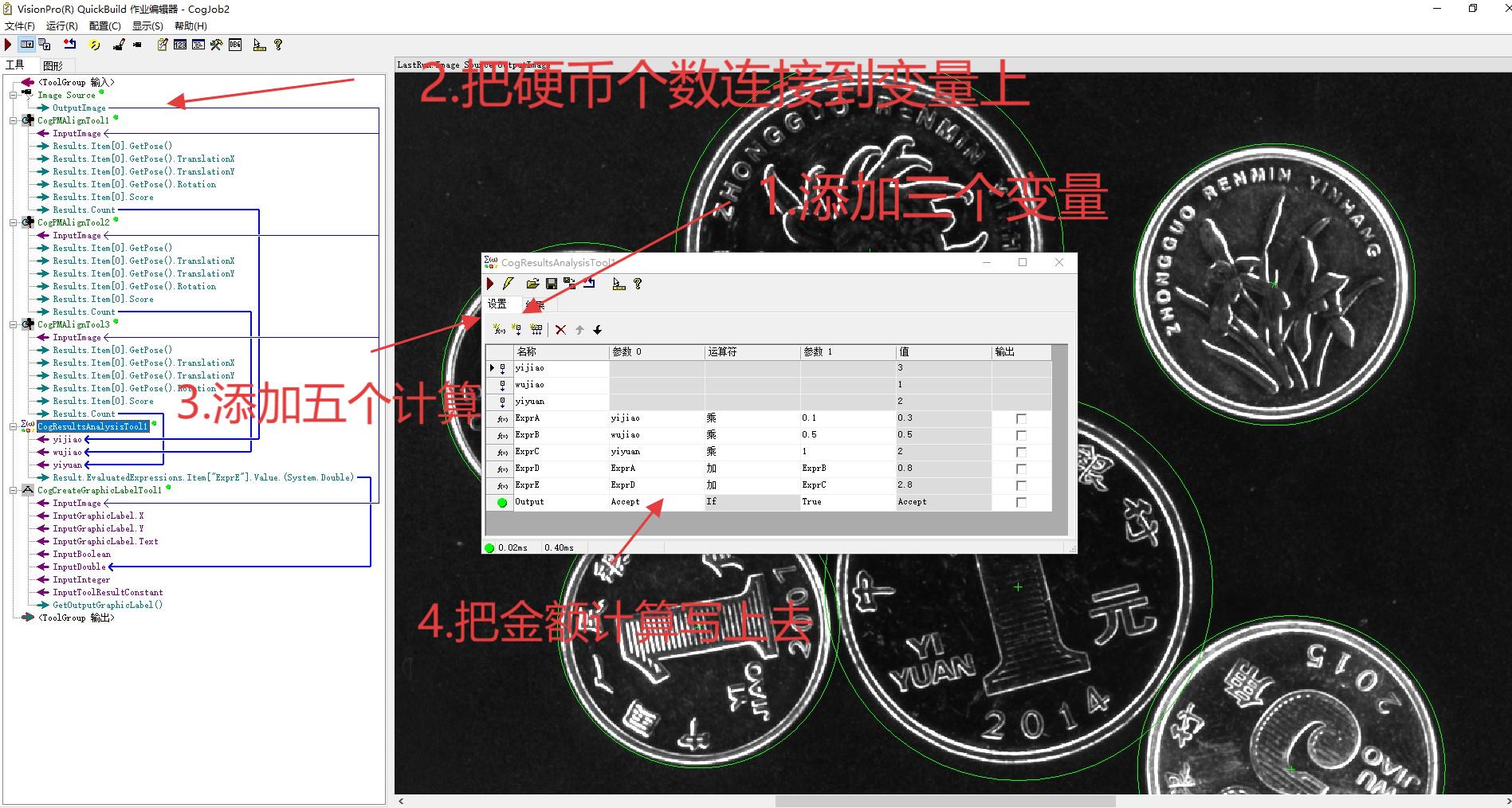1512x808 pixels.
Task: Click the add new expression f(x) icon
Action: 499,329
